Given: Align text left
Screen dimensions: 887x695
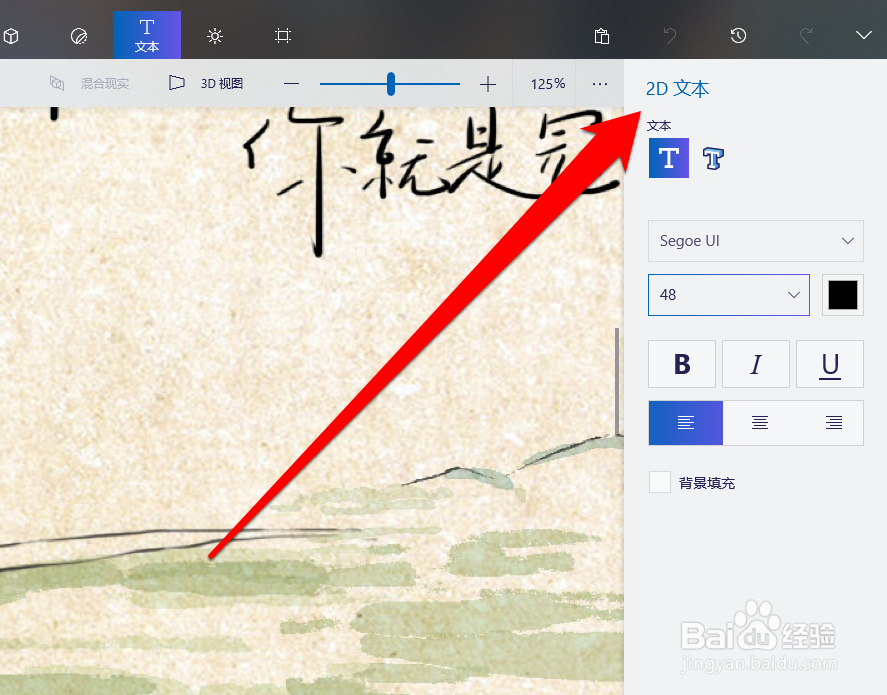Looking at the screenshot, I should (686, 423).
